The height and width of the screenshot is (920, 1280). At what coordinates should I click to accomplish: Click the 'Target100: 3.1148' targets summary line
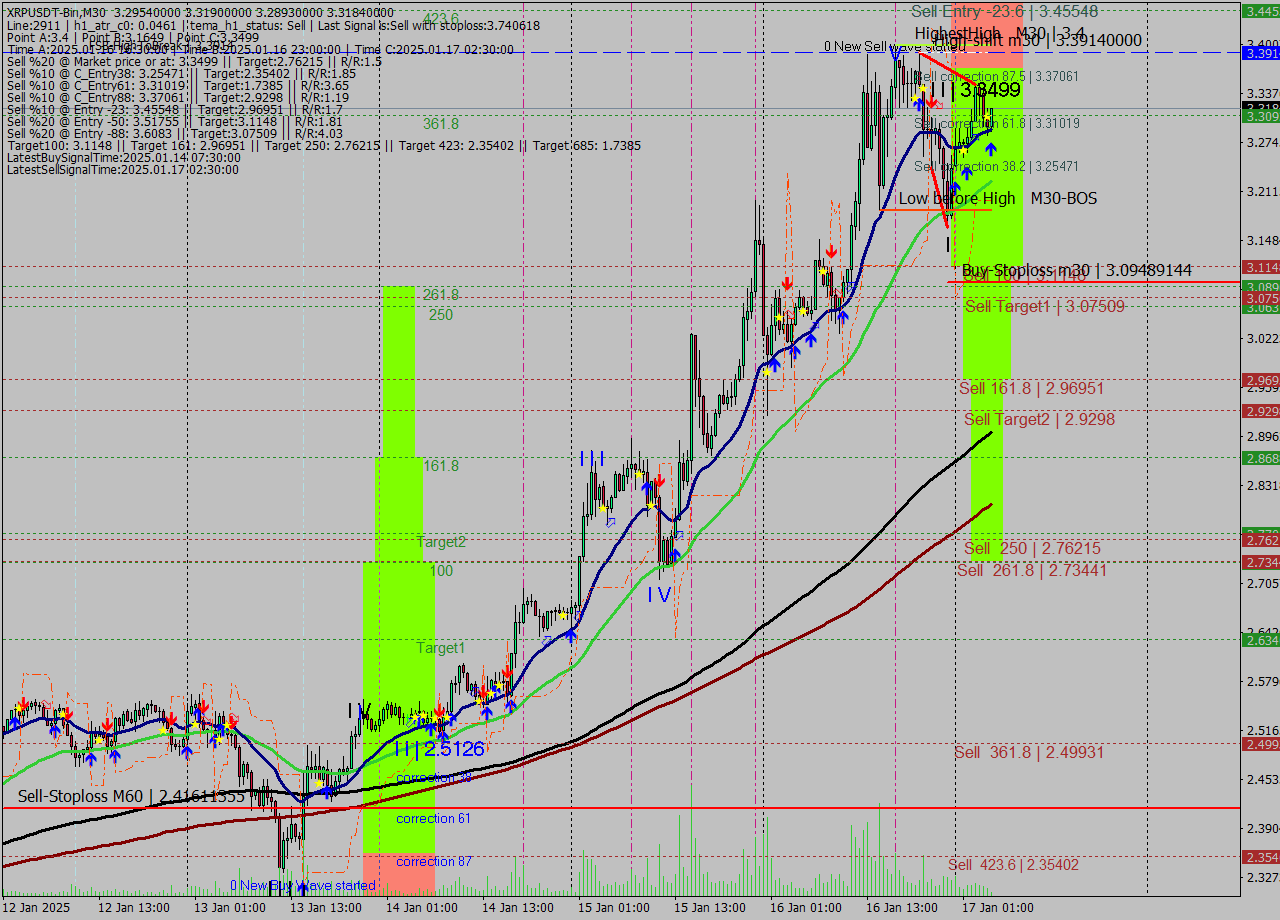click(x=323, y=145)
